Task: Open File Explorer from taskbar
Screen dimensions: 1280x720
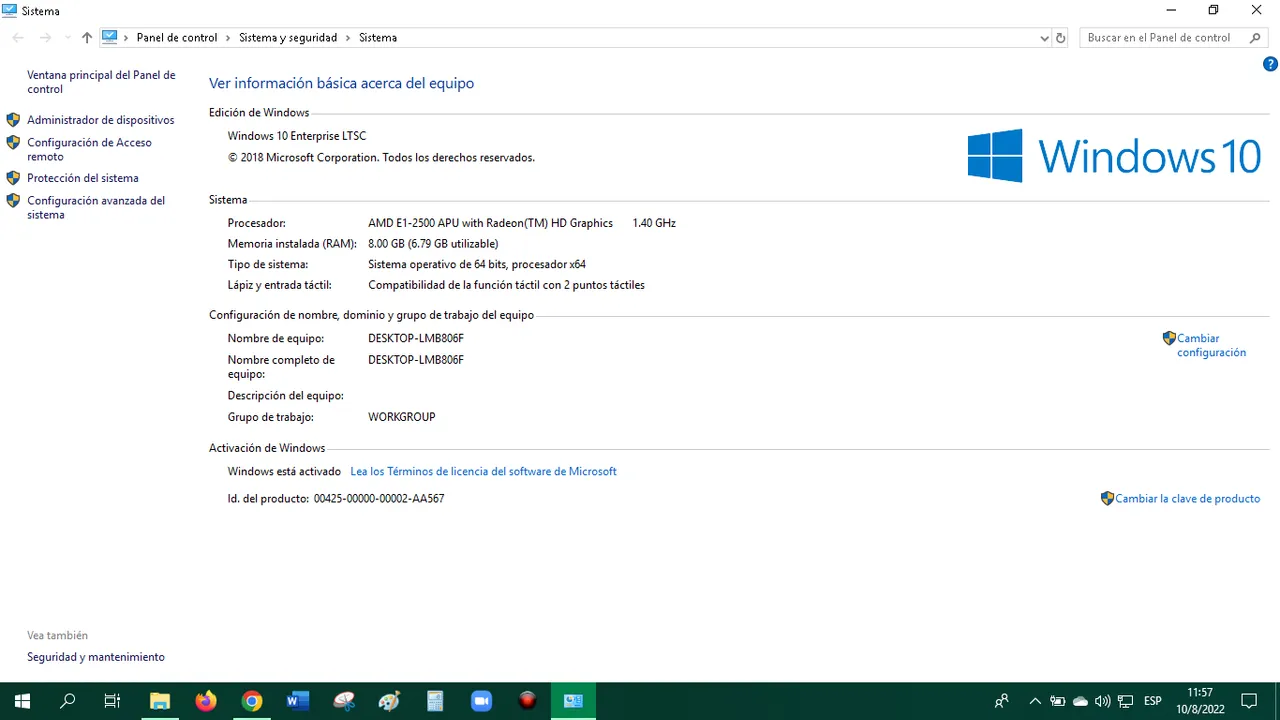Action: point(160,701)
